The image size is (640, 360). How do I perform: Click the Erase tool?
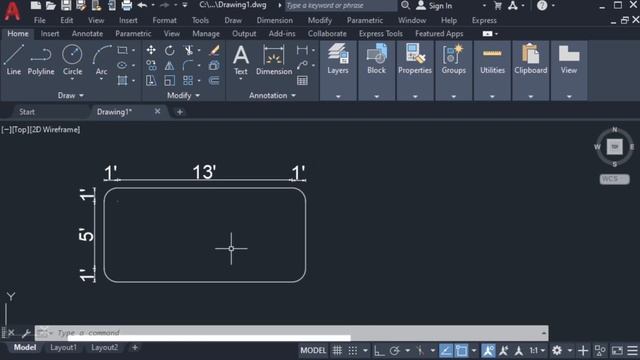(x=214, y=50)
